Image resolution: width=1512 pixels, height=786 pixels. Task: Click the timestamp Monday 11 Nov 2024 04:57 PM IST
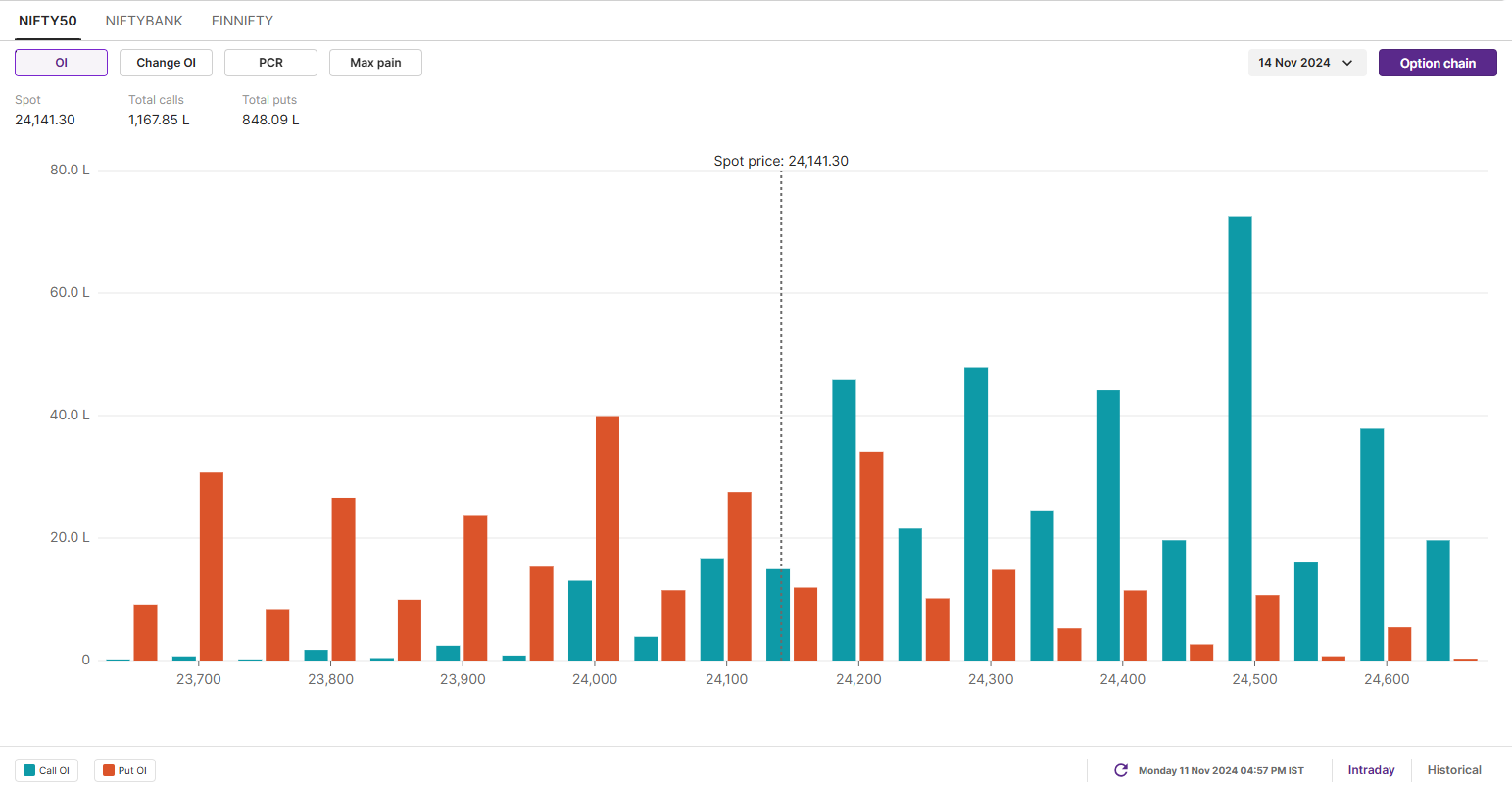[x=1221, y=771]
